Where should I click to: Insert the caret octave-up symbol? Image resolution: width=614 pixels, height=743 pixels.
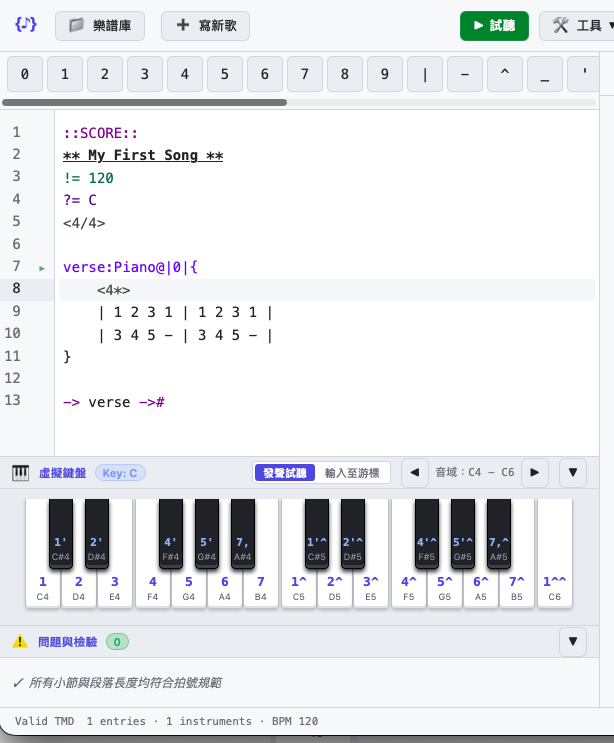505,74
